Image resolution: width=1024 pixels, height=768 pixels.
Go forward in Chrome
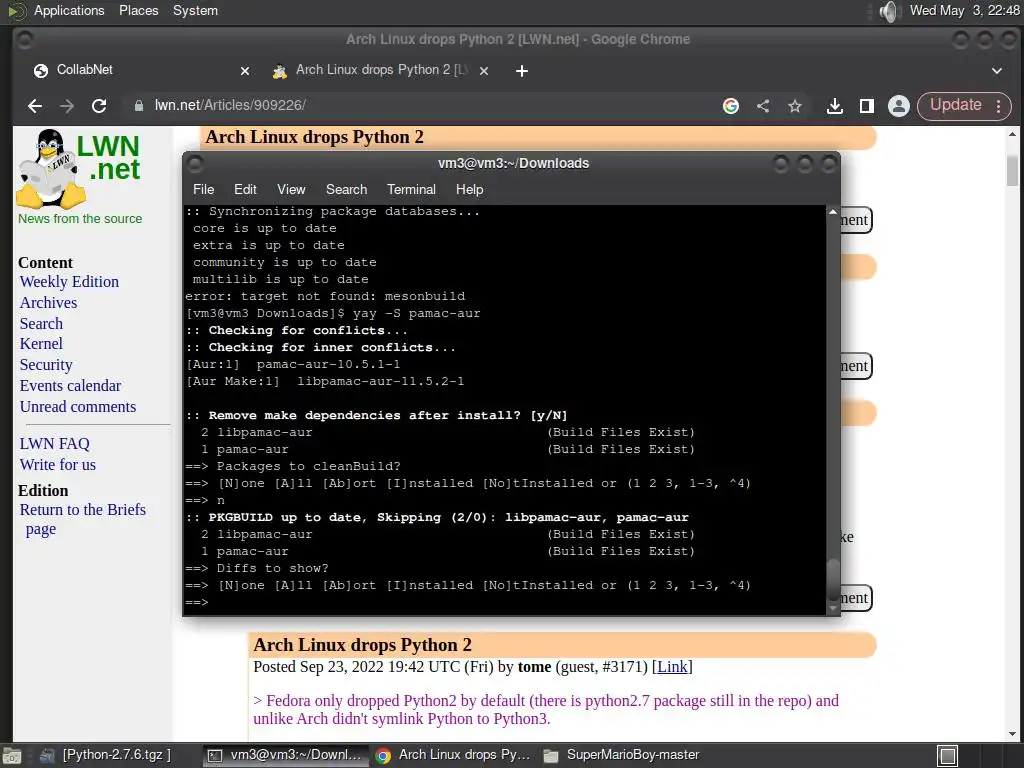pos(67,106)
